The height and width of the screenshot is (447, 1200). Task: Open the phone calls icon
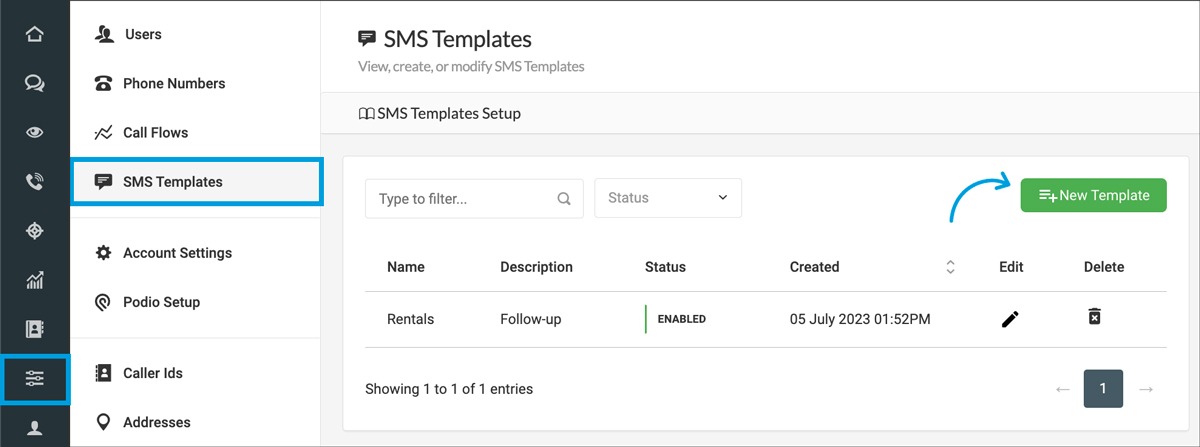point(35,181)
